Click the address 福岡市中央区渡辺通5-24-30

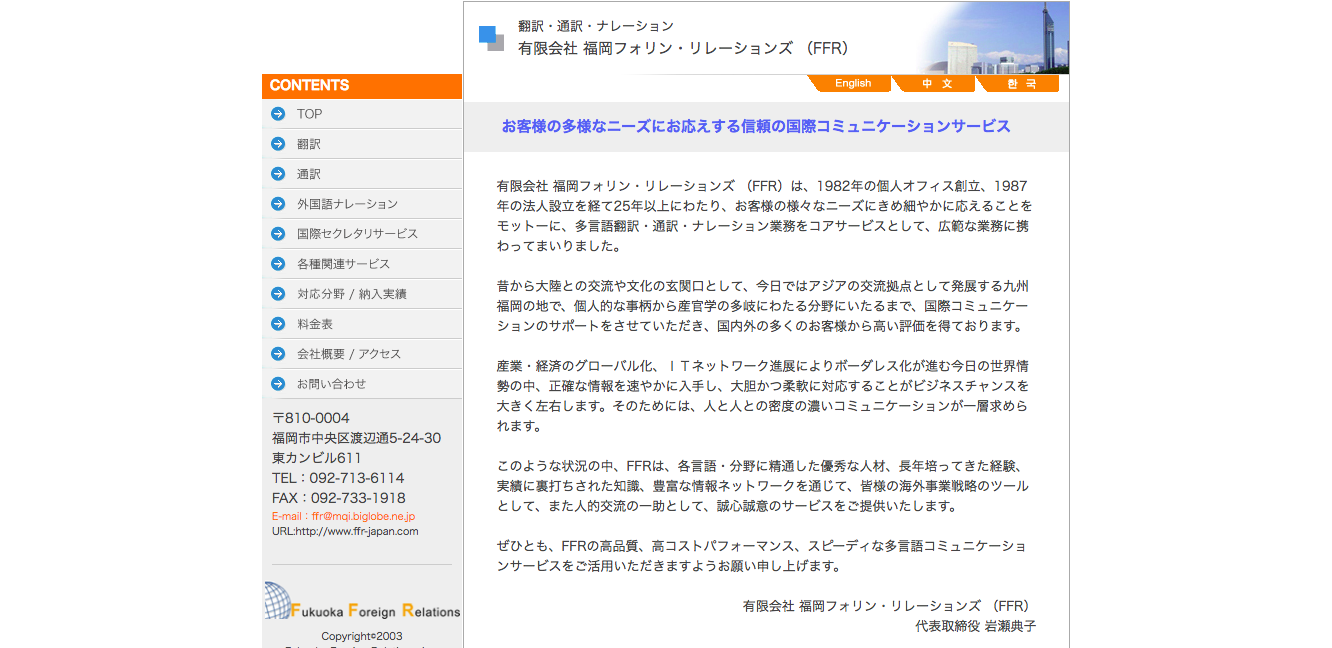pyautogui.click(x=356, y=438)
